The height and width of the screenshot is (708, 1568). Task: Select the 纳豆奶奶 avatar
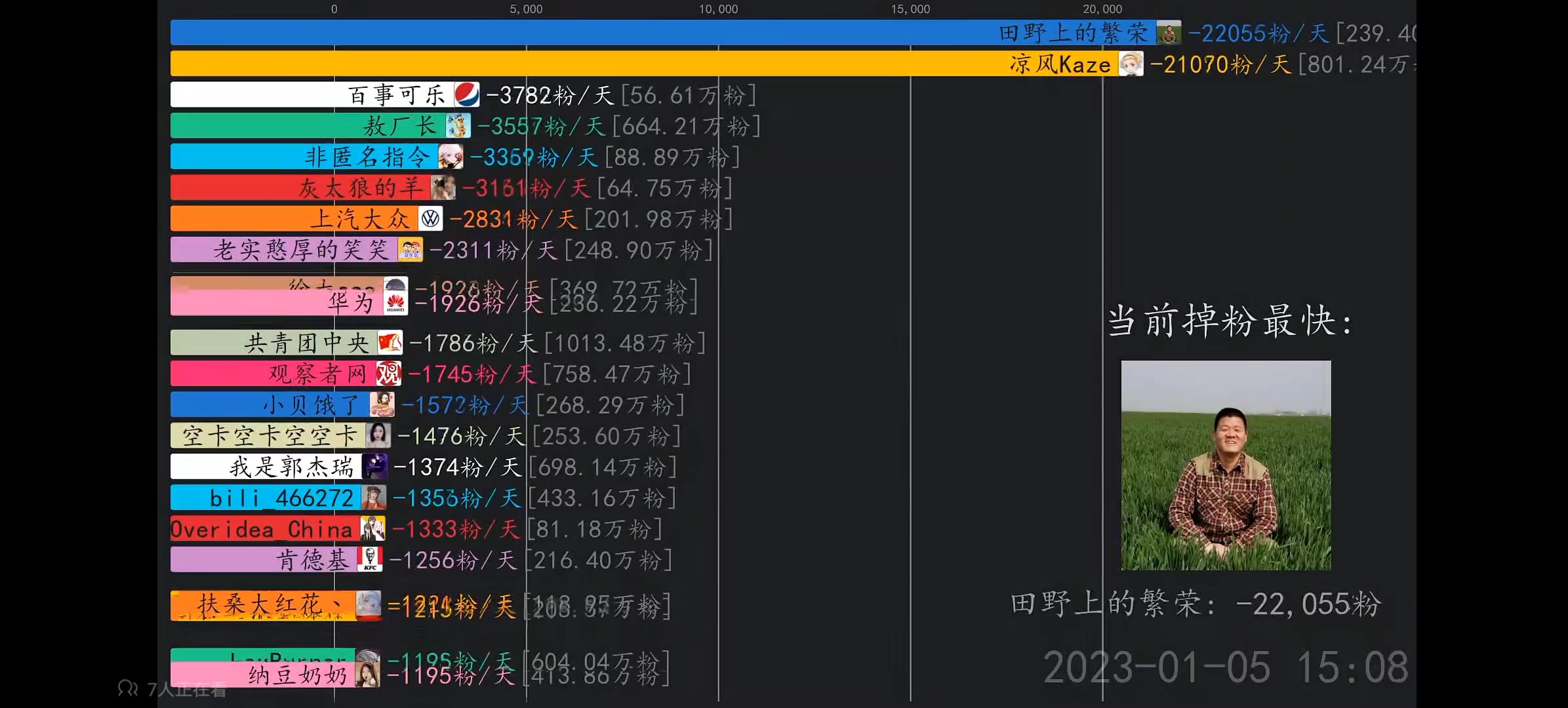(x=367, y=675)
